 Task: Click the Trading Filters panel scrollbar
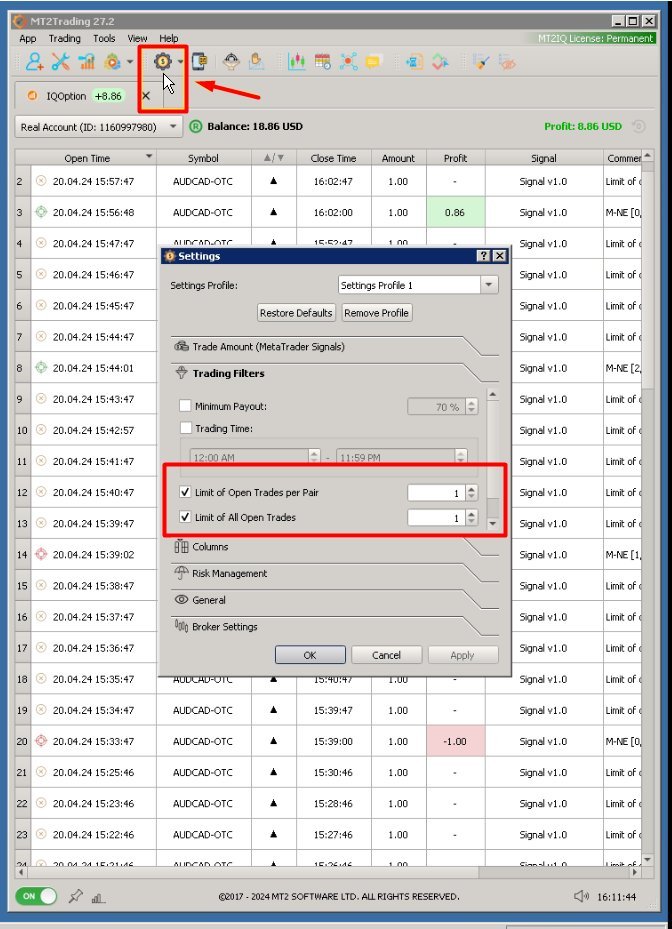pos(492,460)
